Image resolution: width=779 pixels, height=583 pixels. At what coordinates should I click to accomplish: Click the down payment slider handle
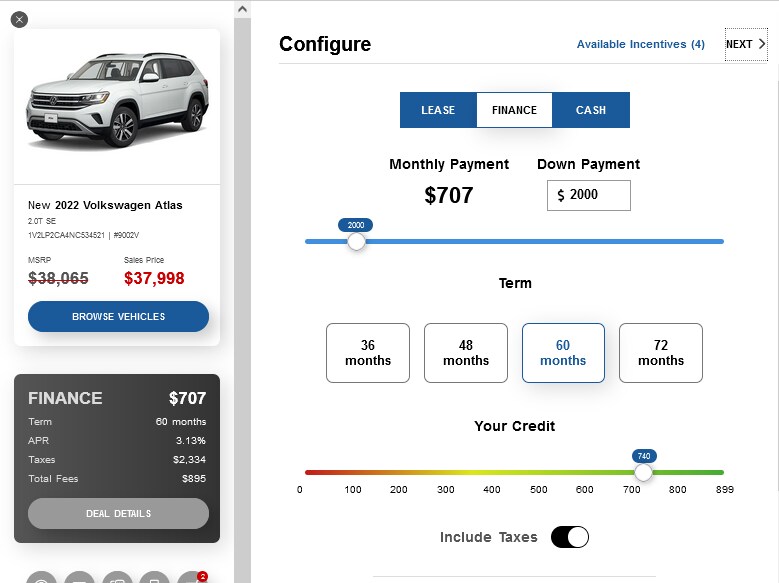point(356,242)
